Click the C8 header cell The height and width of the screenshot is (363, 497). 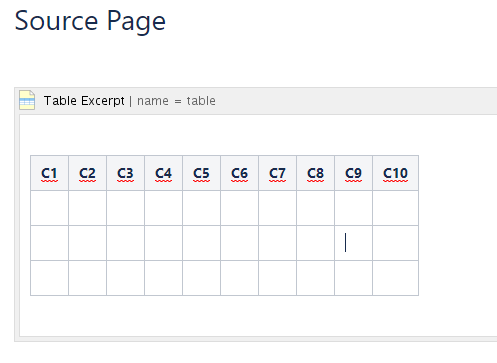(315, 173)
